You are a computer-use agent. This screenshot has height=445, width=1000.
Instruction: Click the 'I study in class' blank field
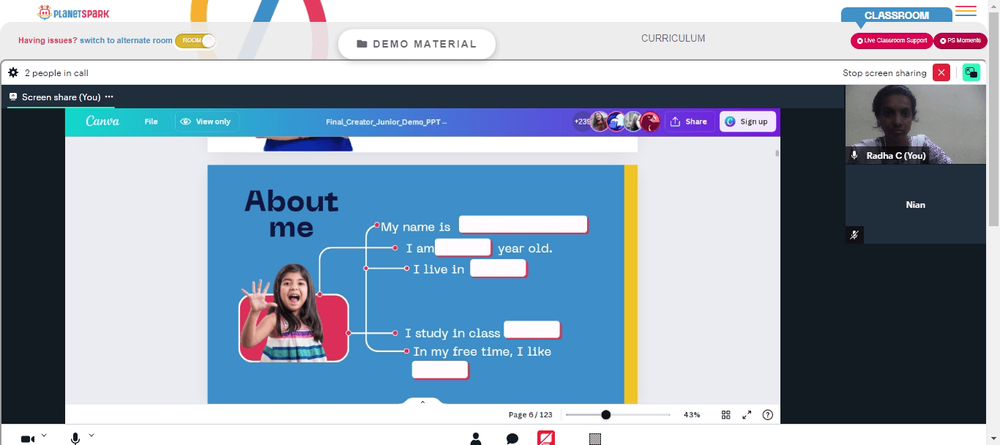(532, 330)
